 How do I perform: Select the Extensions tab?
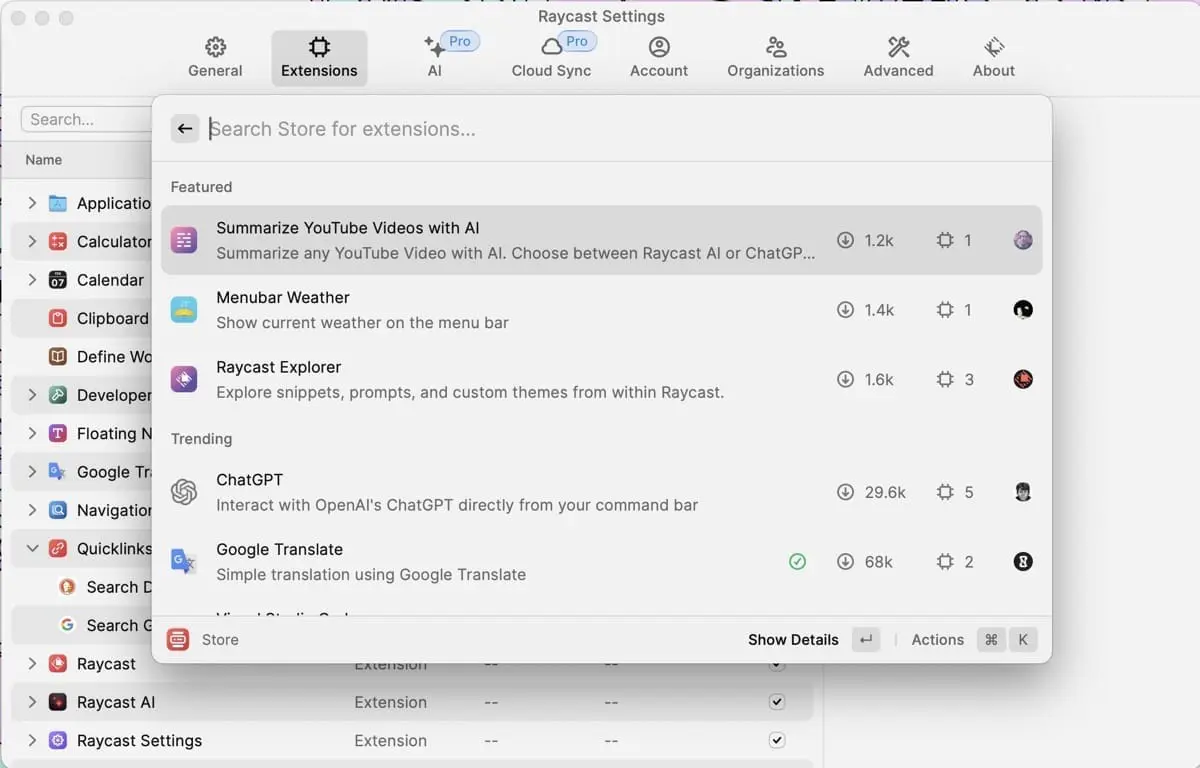click(319, 58)
